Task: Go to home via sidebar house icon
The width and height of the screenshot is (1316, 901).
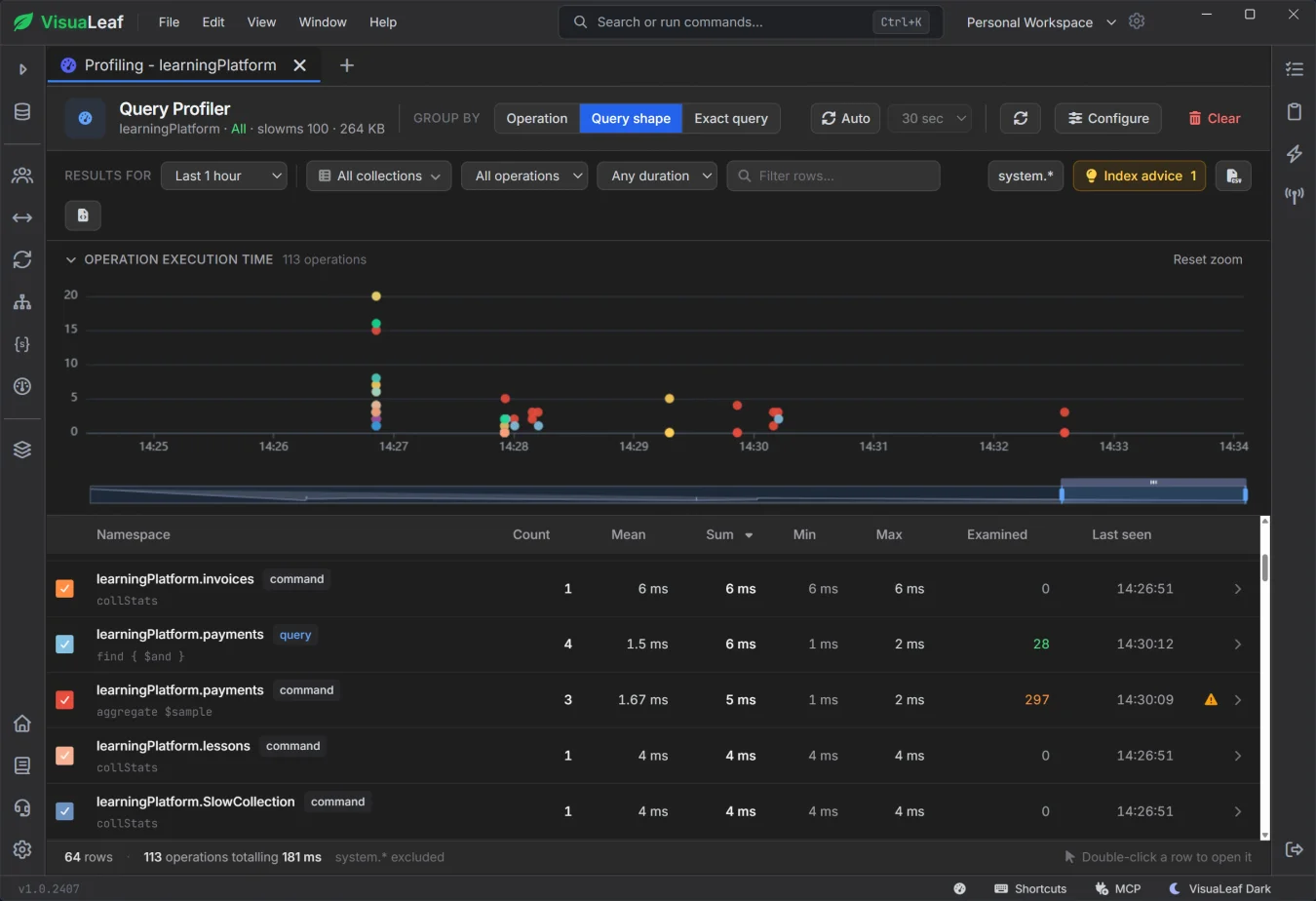Action: [x=22, y=724]
